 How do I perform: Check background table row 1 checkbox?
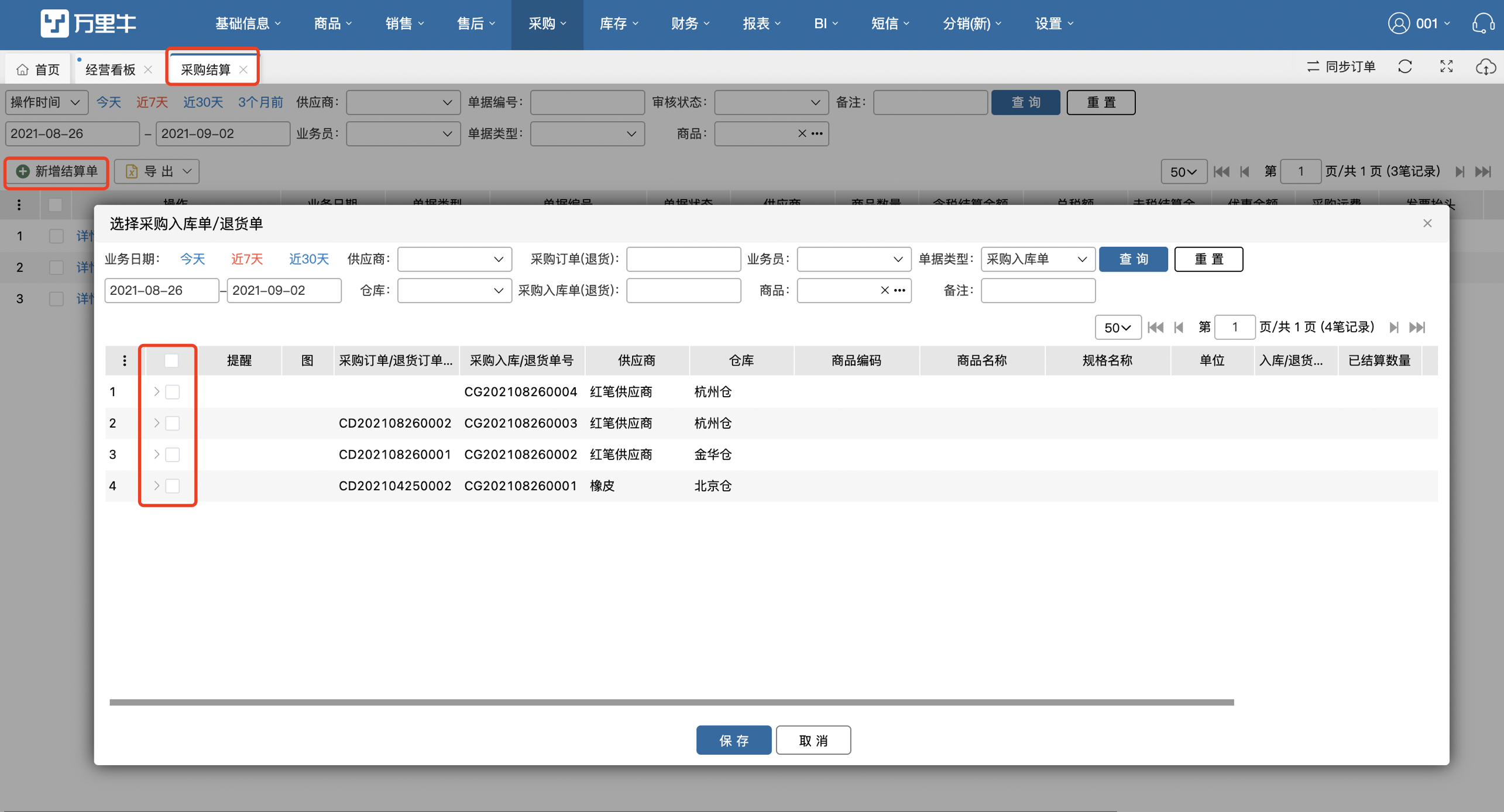(x=56, y=236)
